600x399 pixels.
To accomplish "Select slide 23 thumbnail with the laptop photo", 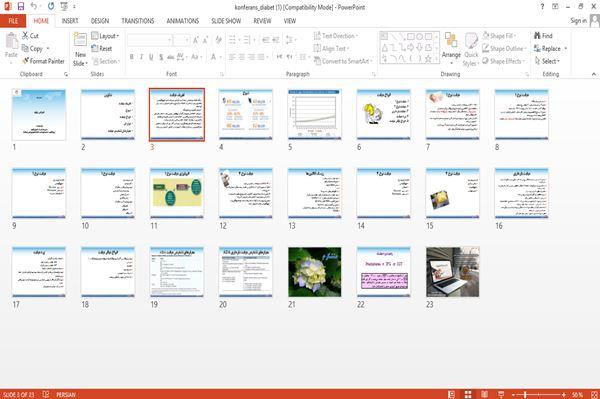I will point(452,272).
